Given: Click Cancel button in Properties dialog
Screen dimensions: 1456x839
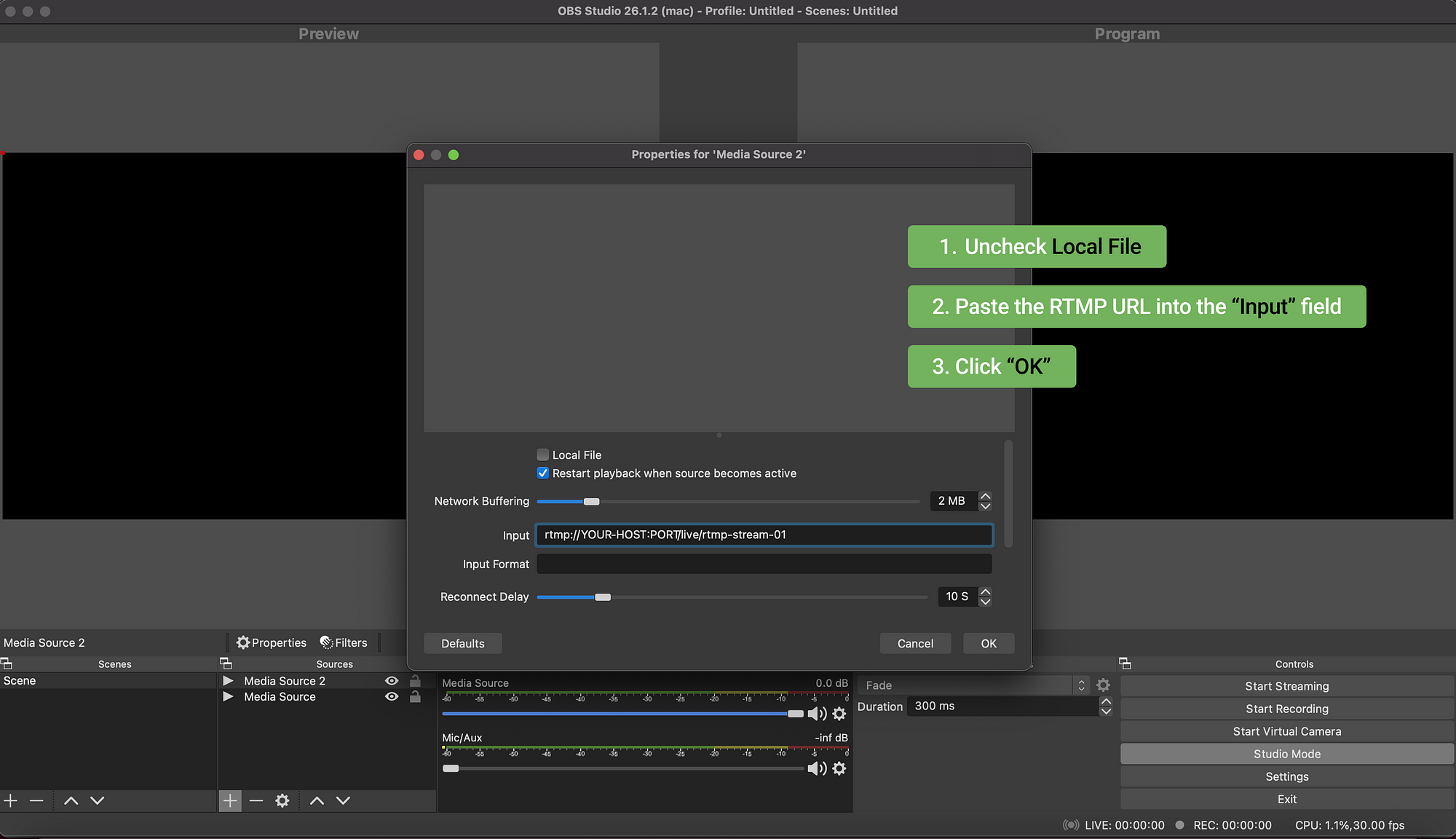Looking at the screenshot, I should point(914,643).
